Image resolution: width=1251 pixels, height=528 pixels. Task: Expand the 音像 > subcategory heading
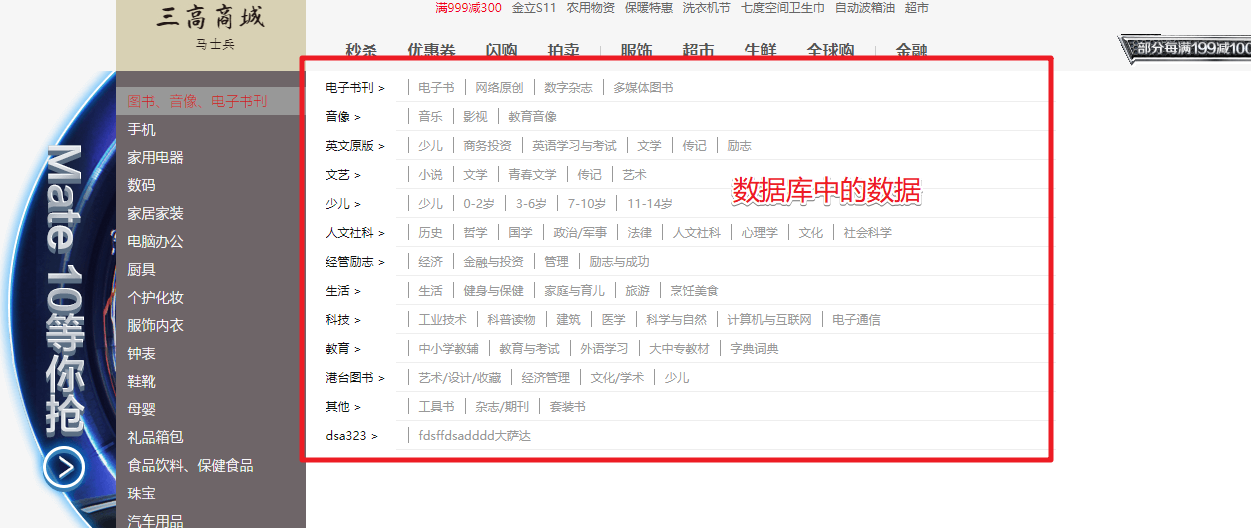(x=343, y=117)
